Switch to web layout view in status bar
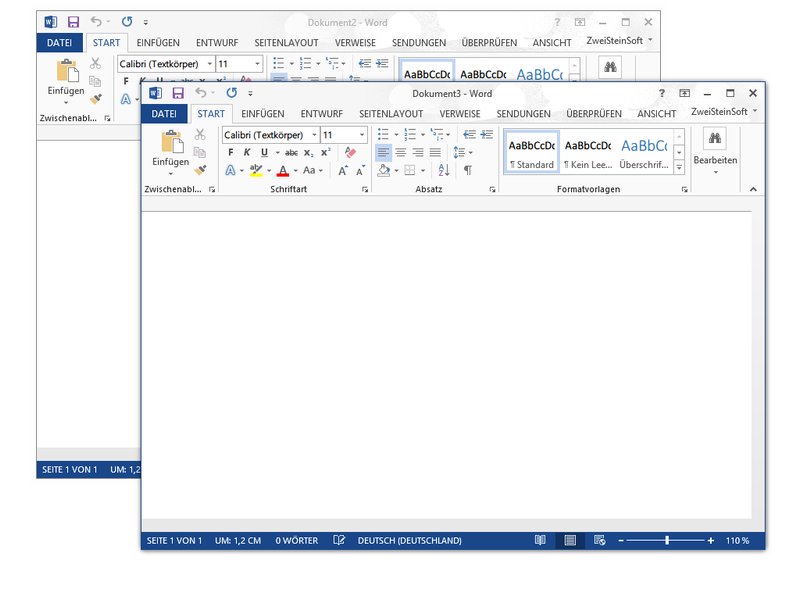The width and height of the screenshot is (800, 600). click(599, 540)
